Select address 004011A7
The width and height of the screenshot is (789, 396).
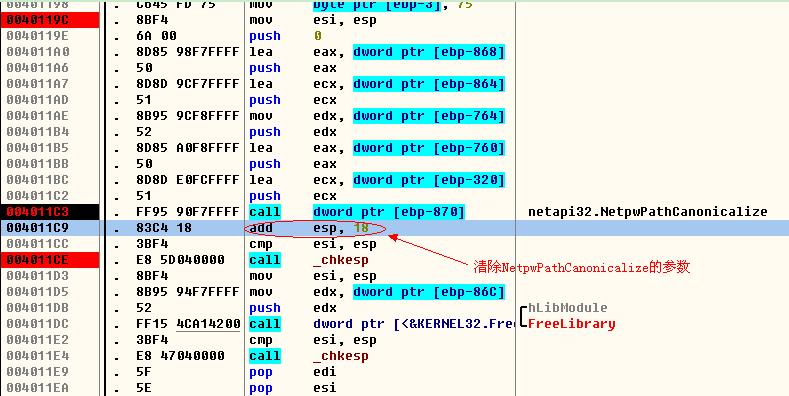38,84
